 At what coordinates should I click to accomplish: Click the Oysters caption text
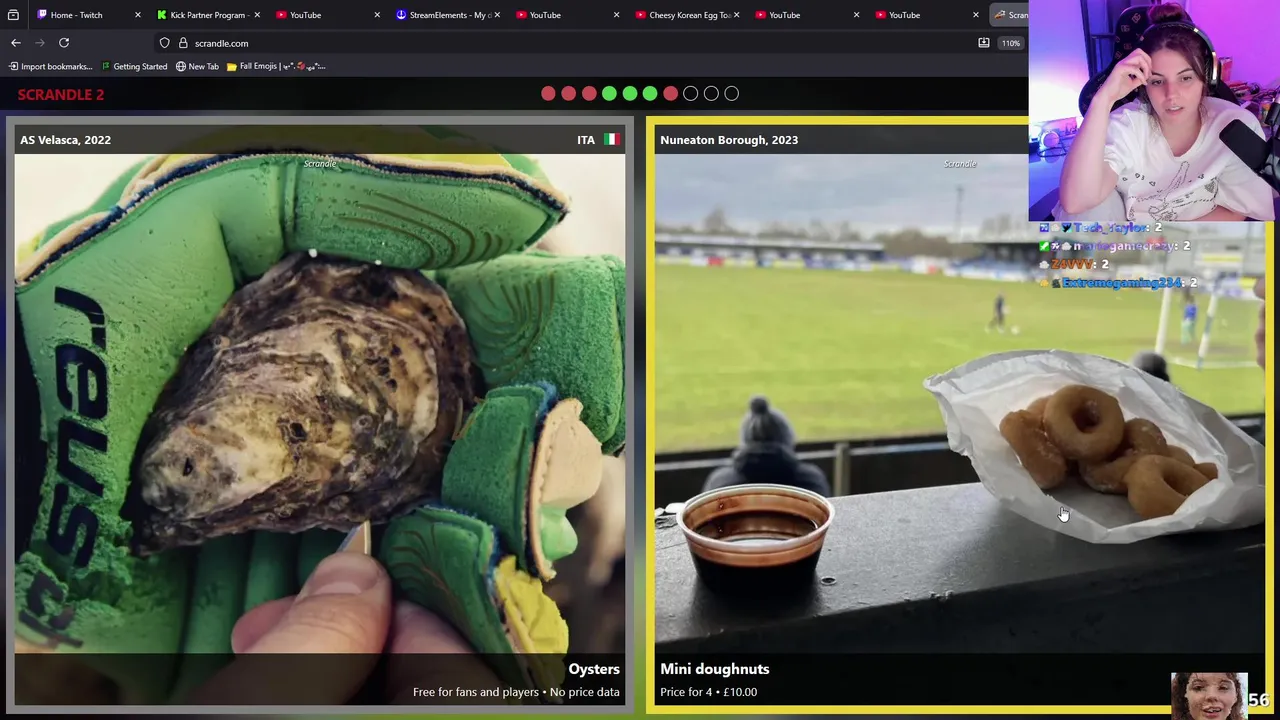[x=594, y=669]
